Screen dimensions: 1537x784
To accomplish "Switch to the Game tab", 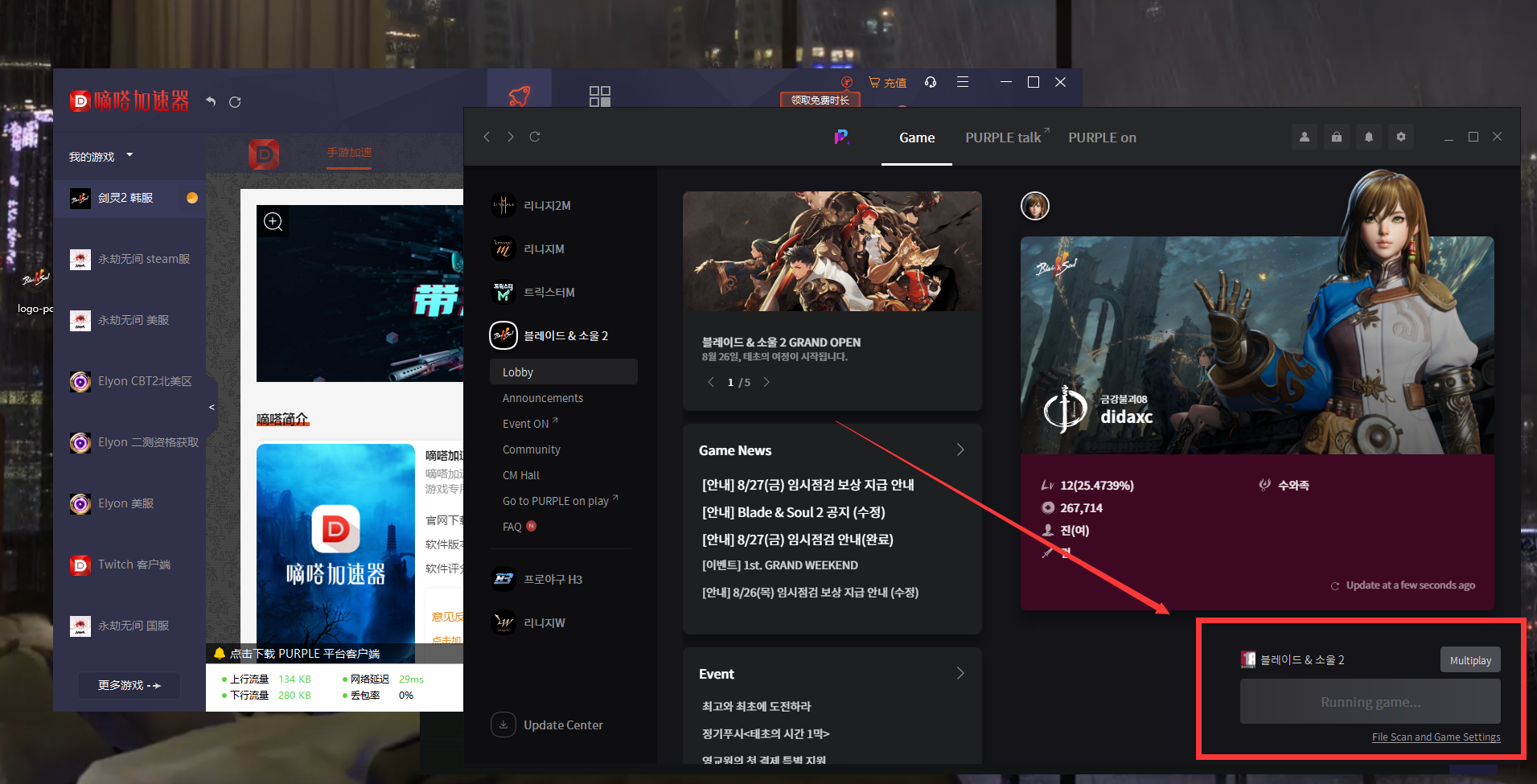I will [x=917, y=138].
